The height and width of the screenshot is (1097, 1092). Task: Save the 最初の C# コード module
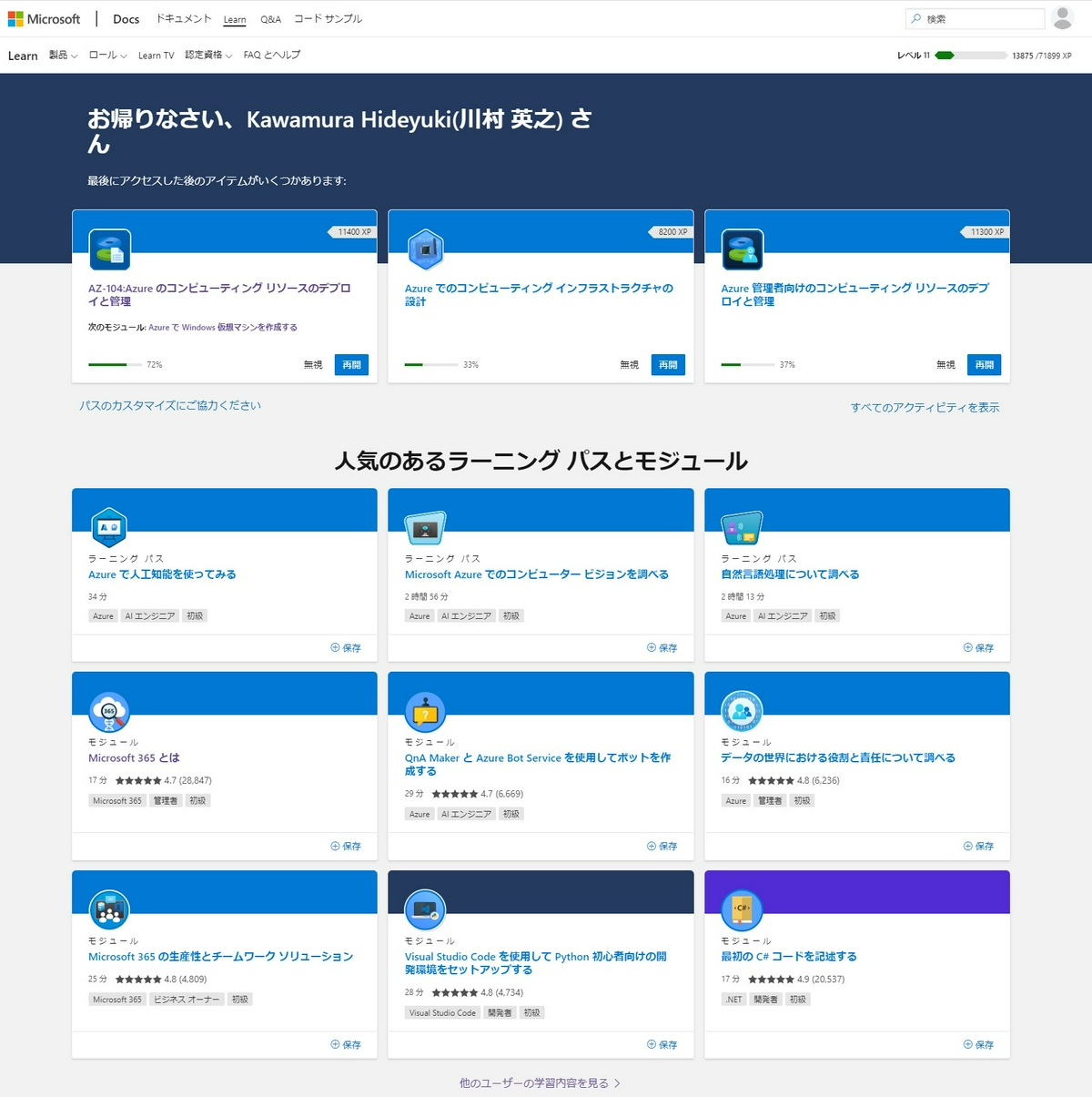(x=978, y=1045)
